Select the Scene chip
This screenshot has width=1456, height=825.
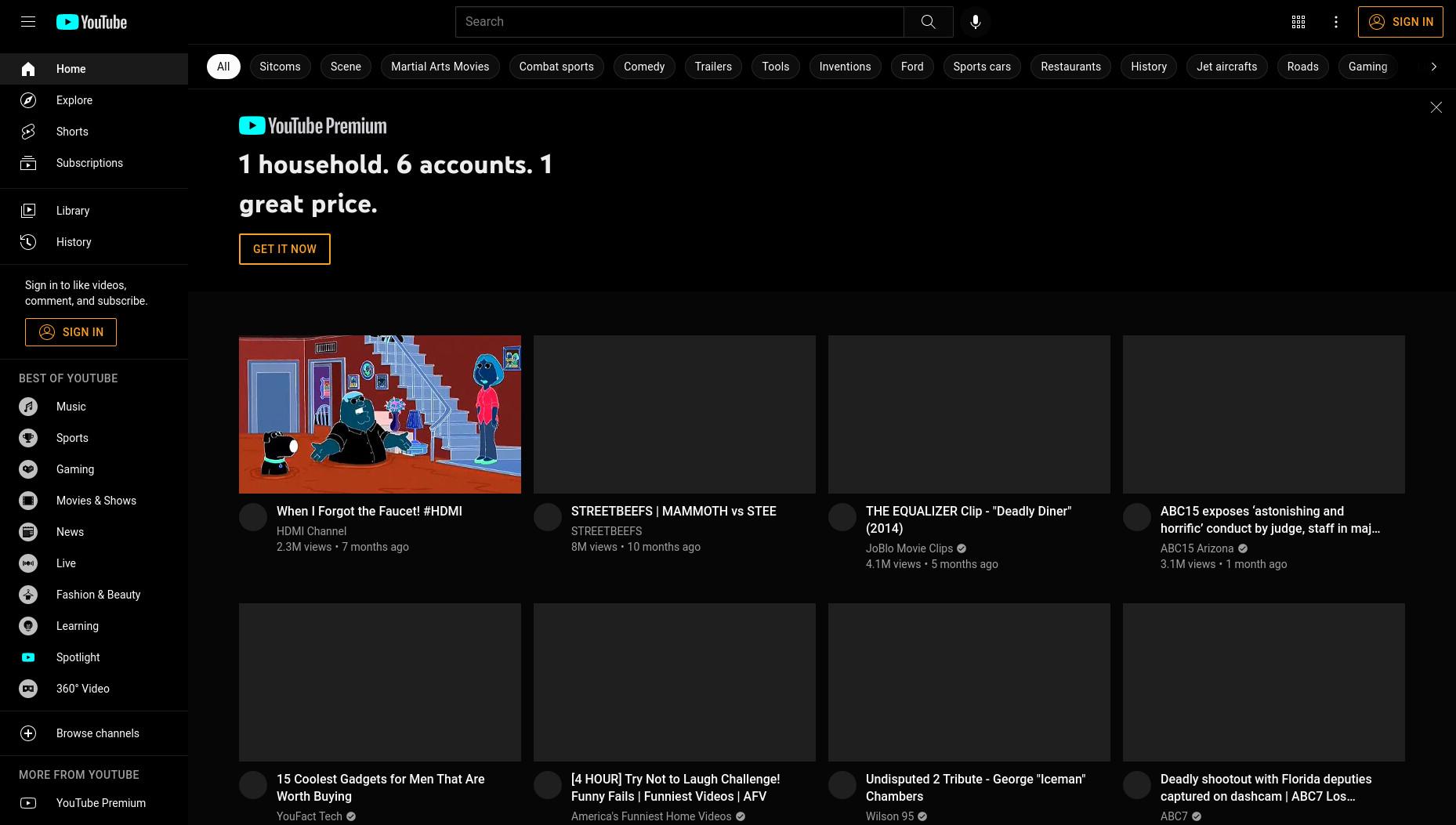click(x=346, y=67)
